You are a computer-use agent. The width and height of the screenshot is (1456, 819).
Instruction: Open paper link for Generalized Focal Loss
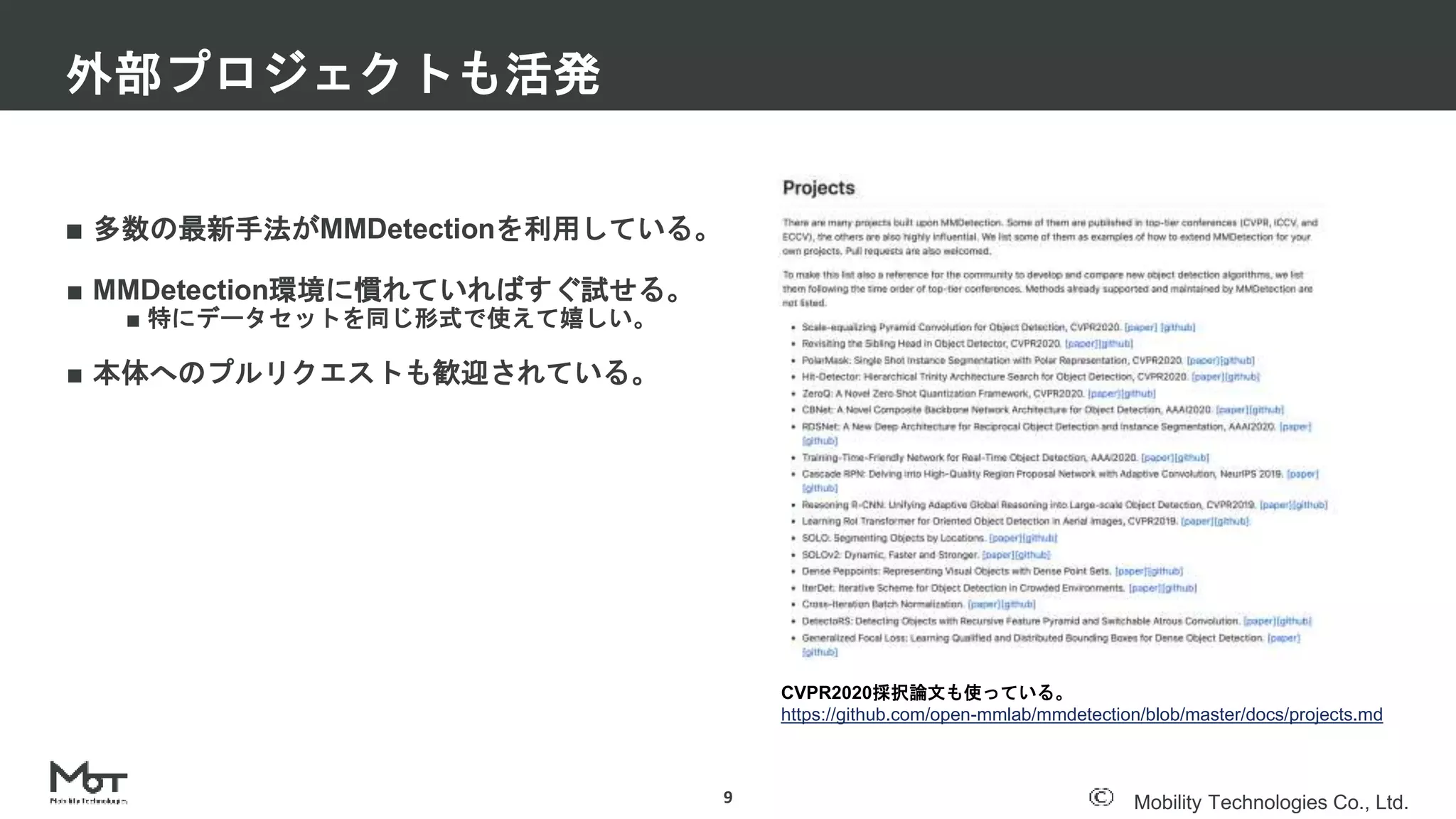click(1284, 638)
